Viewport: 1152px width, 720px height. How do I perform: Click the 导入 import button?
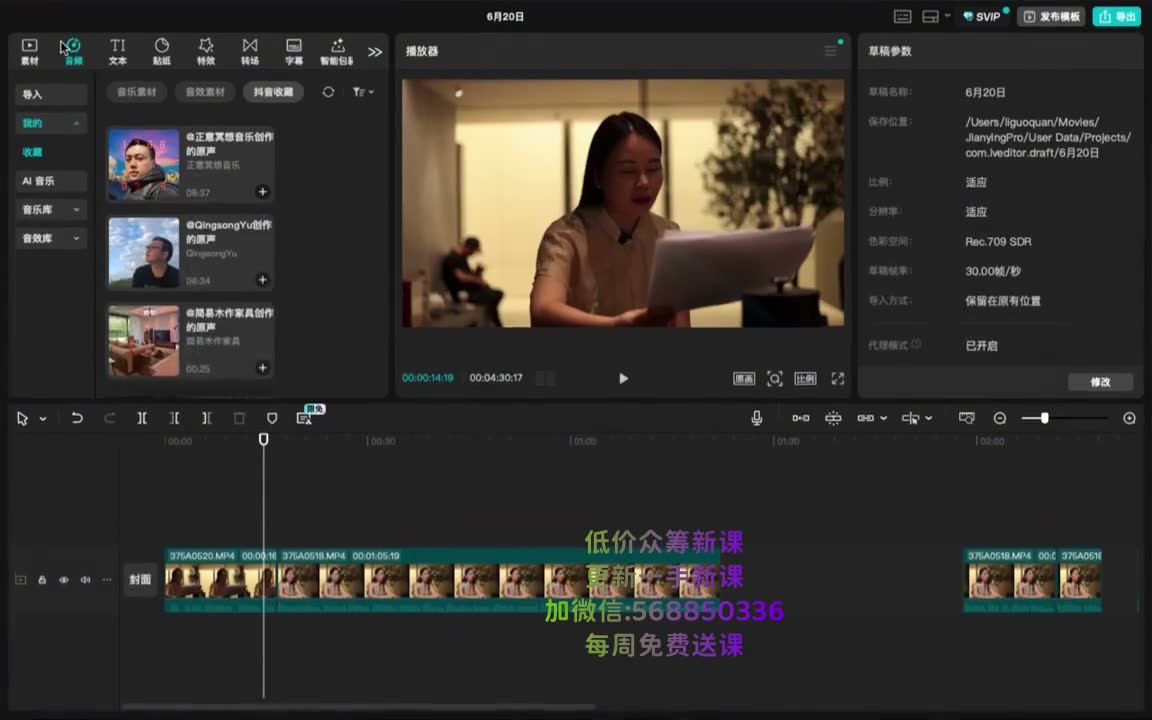(51, 94)
